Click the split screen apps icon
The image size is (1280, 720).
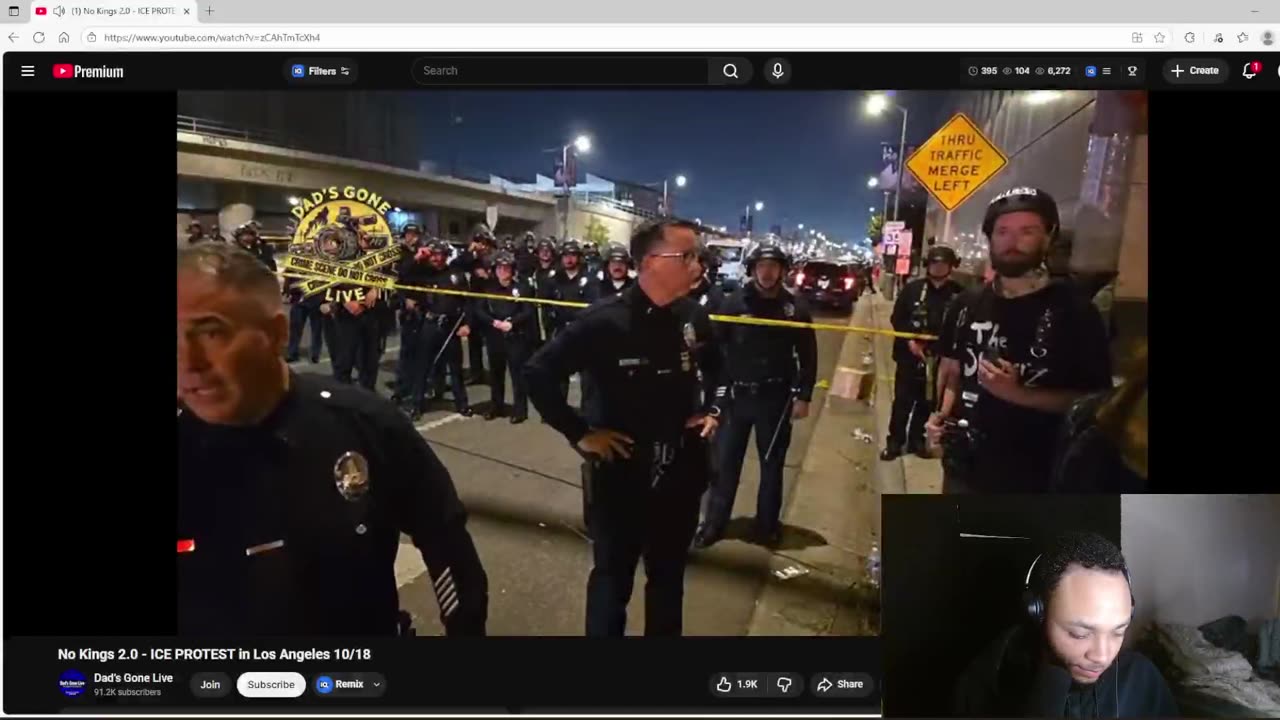1137,37
